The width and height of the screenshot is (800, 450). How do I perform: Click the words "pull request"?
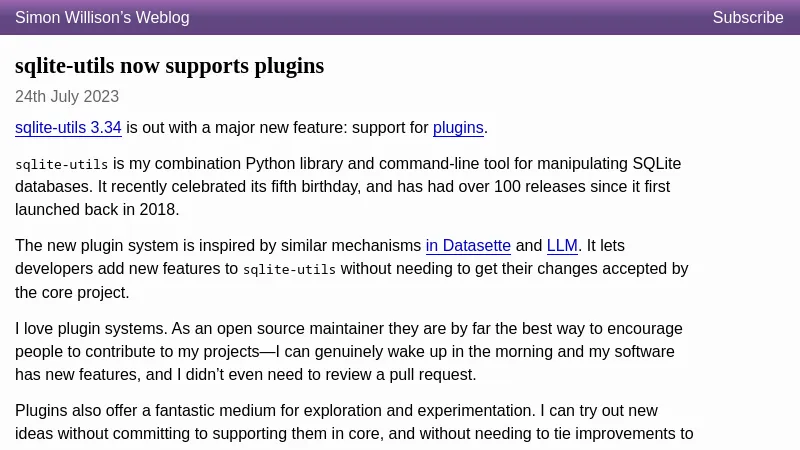pyautogui.click(x=424, y=375)
